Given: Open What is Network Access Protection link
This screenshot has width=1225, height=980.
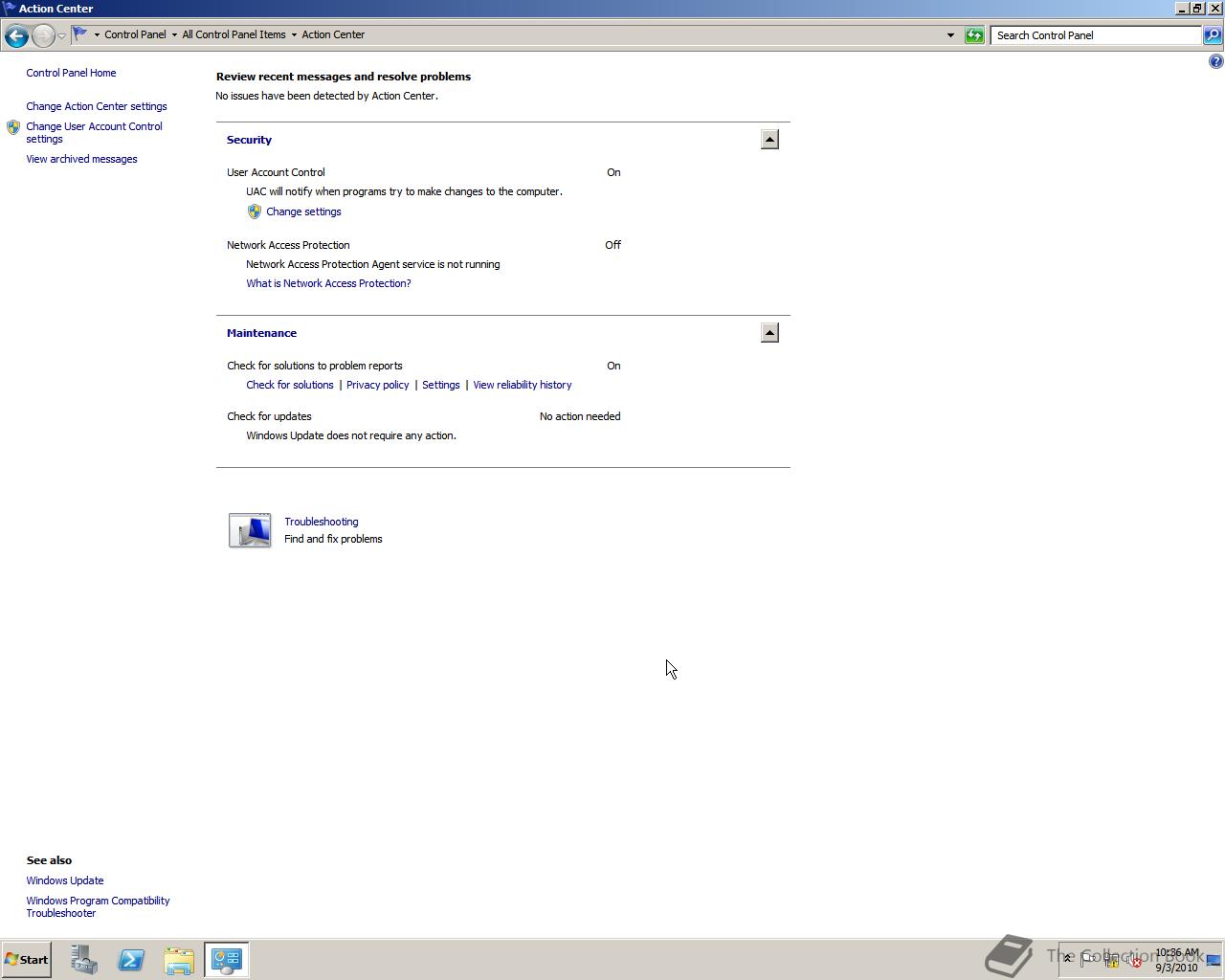Looking at the screenshot, I should (x=328, y=283).
